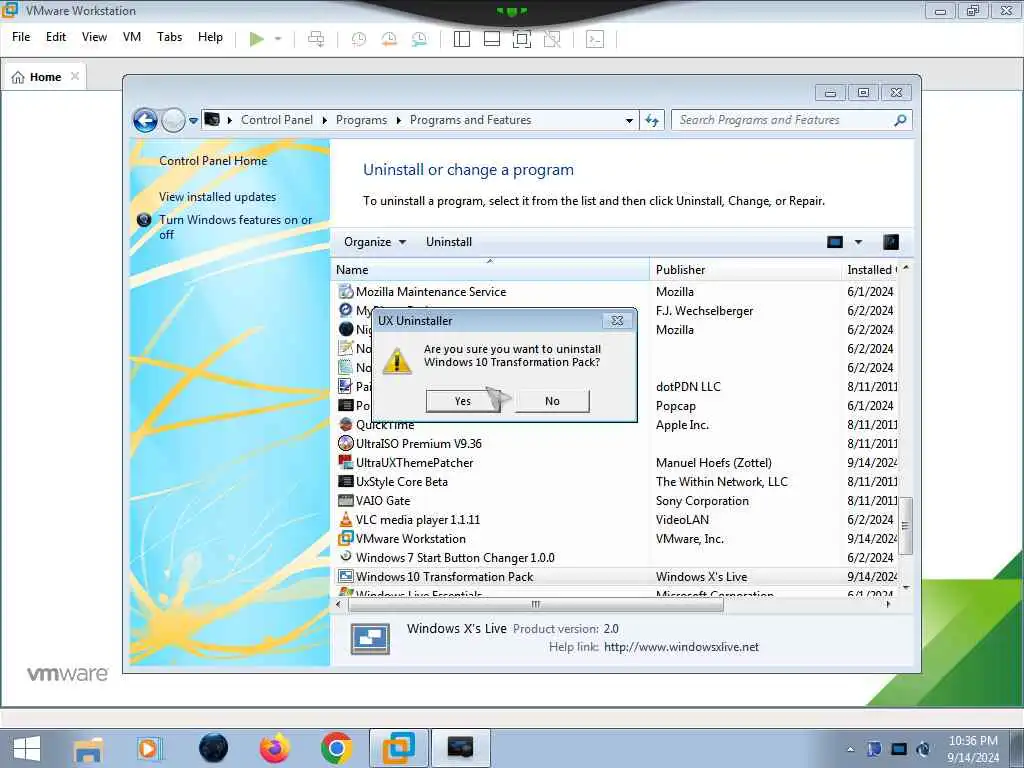Open the Edit menu
Screen dimensions: 1024x768
[x=56, y=37]
